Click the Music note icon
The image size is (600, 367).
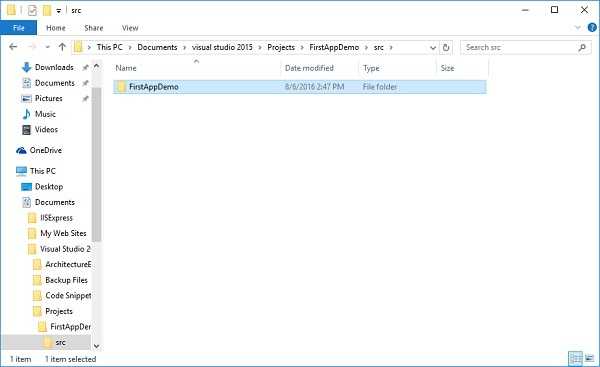coord(26,114)
